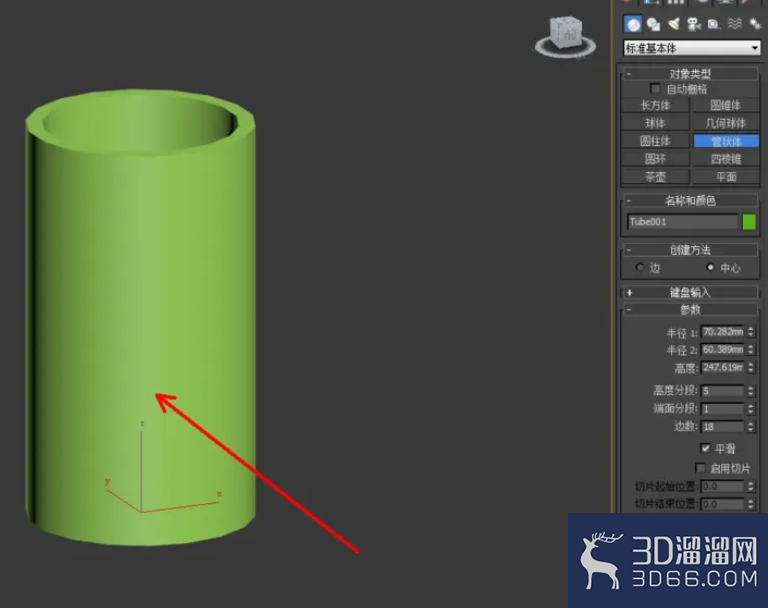This screenshot has height=608, width=768.
Task: Click the 高度 spinner arrows
Action: (x=751, y=367)
